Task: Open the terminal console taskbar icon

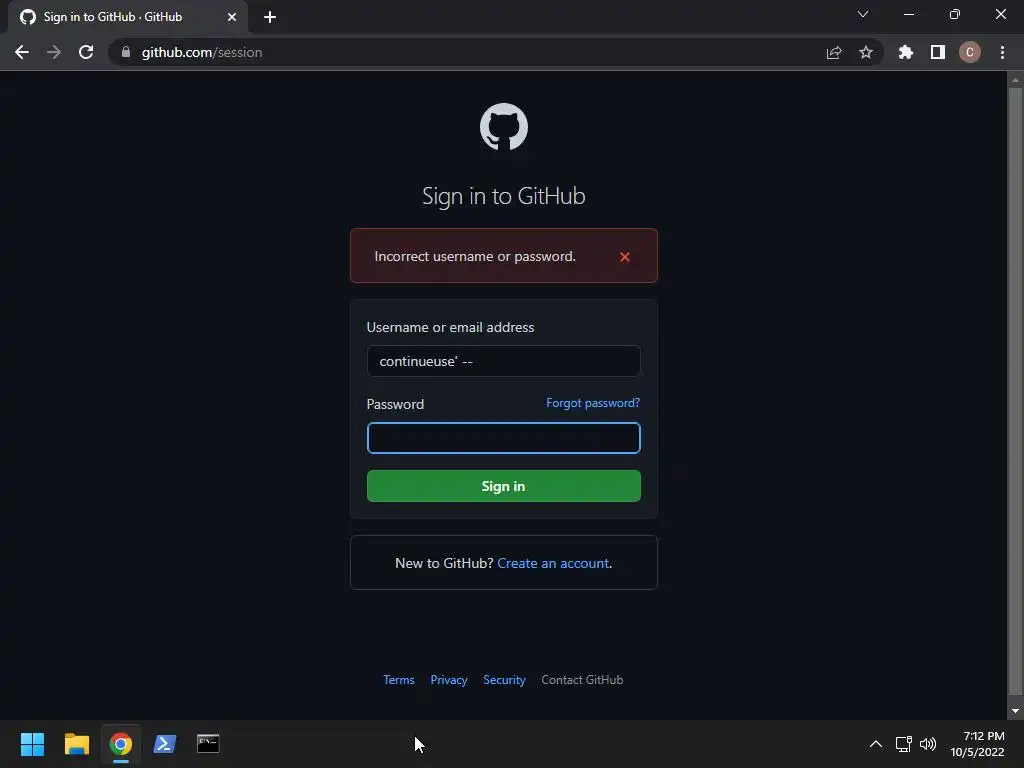Action: click(208, 744)
